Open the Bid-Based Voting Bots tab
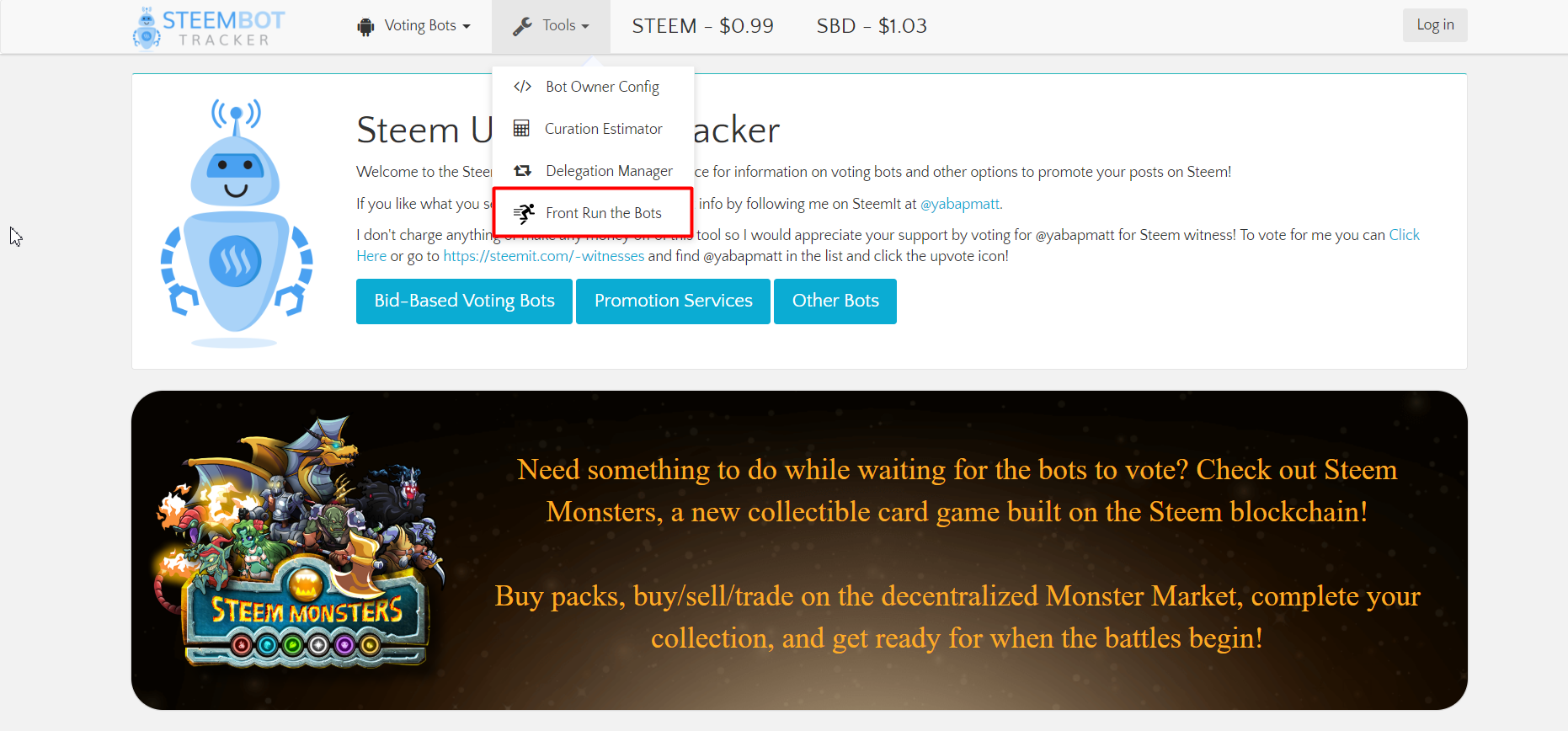 [x=464, y=301]
